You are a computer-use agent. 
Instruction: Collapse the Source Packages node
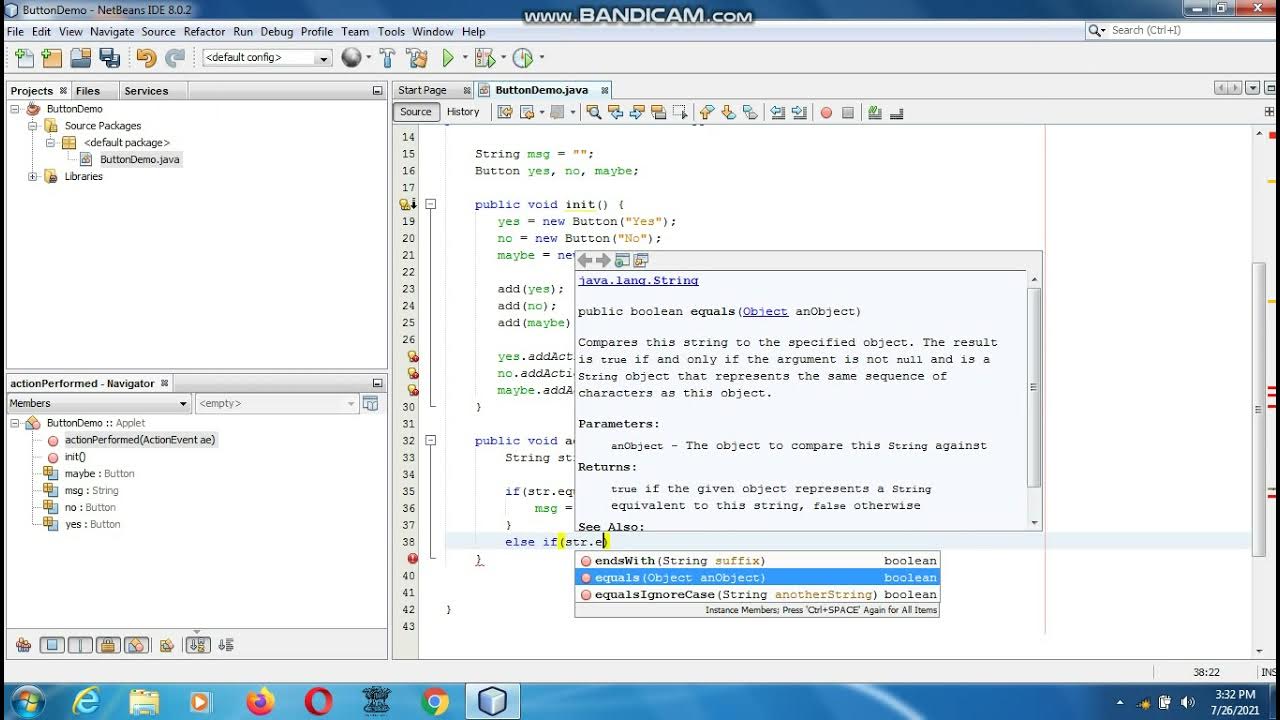(33, 126)
